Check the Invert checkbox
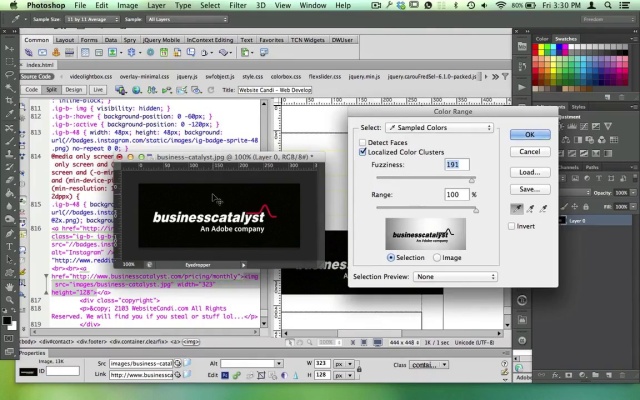 coord(511,226)
